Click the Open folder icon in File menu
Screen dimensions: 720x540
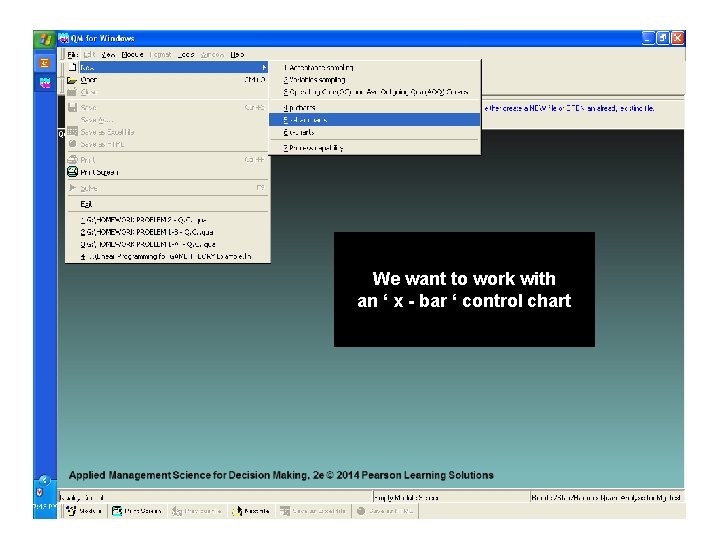[x=72, y=80]
